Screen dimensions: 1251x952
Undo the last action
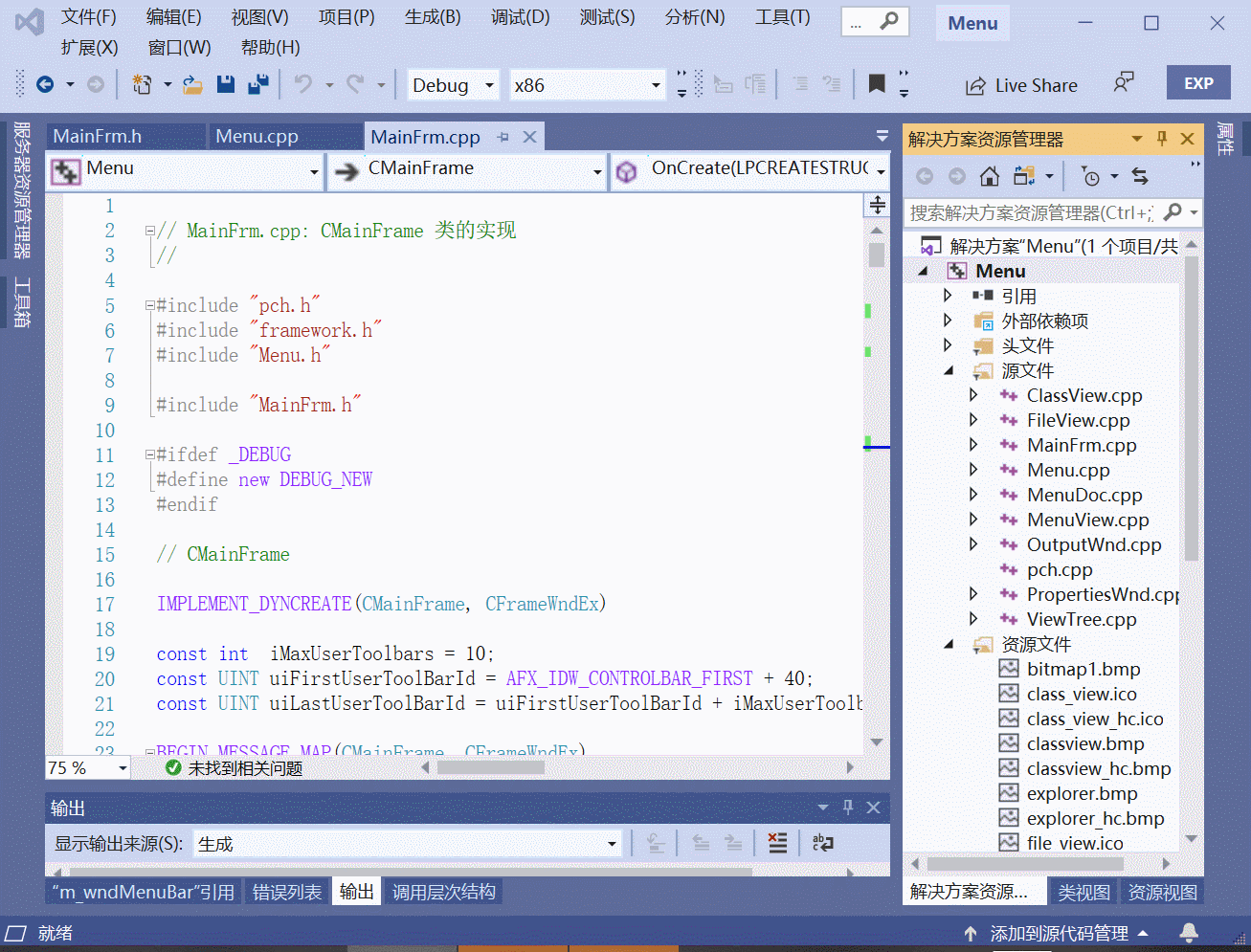point(303,85)
